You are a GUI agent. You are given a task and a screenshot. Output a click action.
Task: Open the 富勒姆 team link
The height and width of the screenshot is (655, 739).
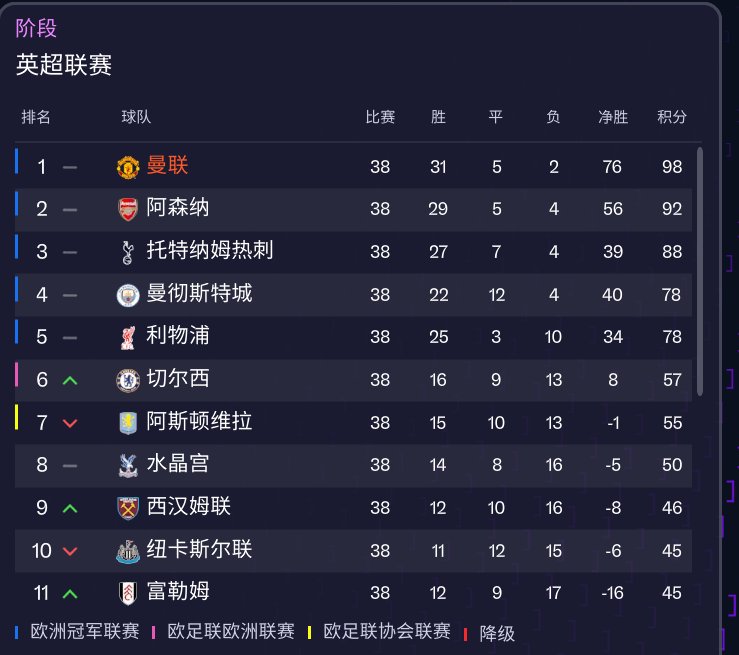(178, 592)
